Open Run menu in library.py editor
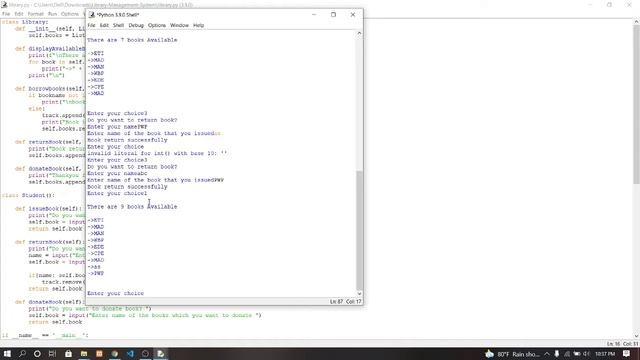The image size is (640, 360). coord(53,14)
